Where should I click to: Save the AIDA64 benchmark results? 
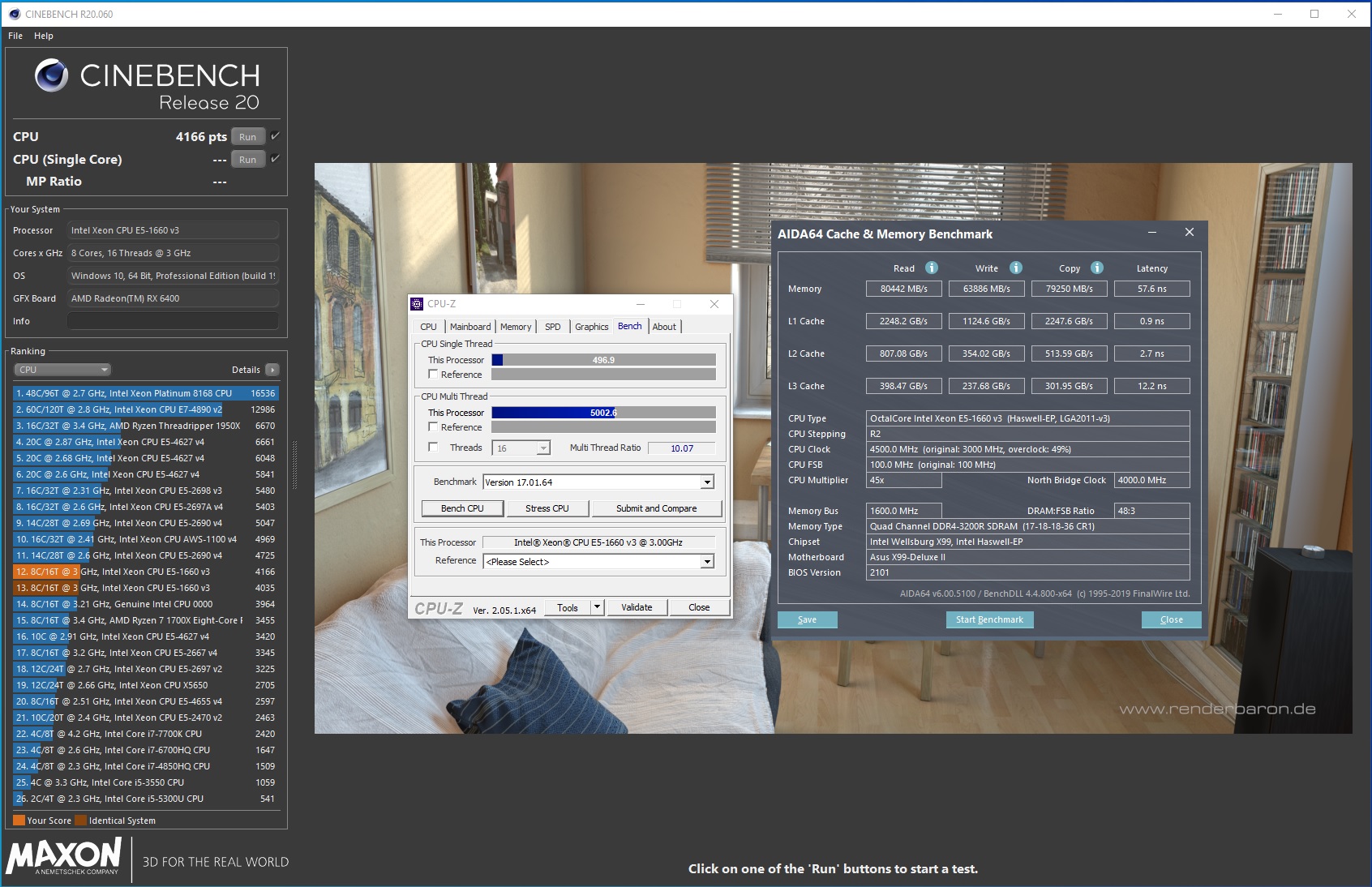(x=807, y=619)
